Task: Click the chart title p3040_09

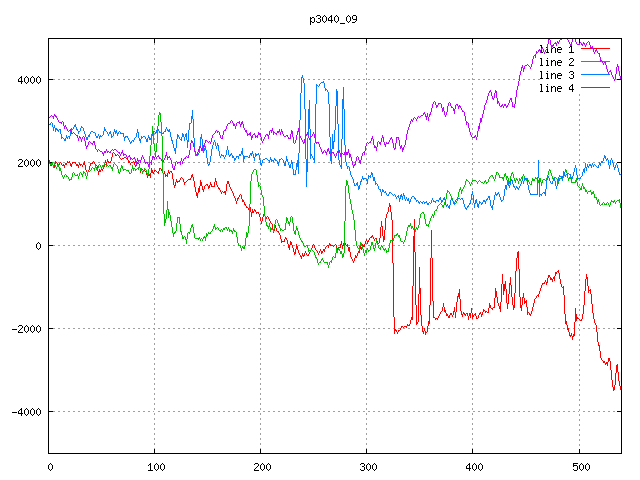Action: [333, 19]
